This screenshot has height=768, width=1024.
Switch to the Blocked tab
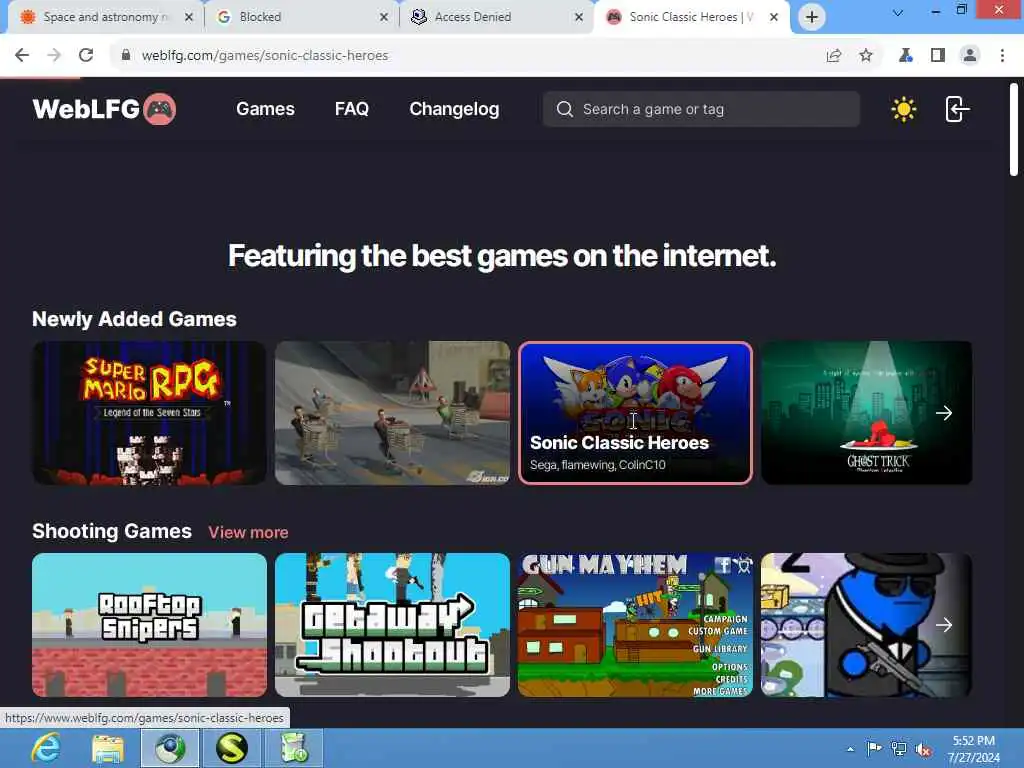299,17
